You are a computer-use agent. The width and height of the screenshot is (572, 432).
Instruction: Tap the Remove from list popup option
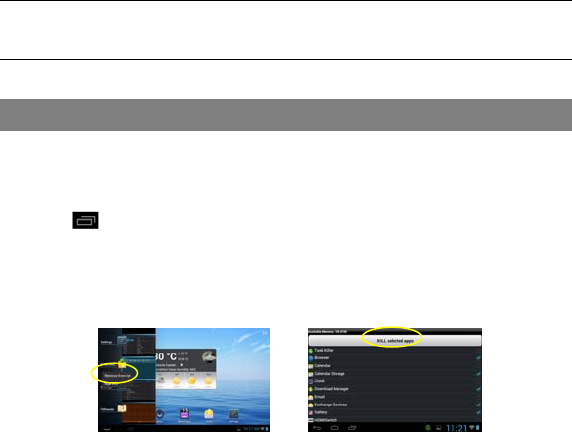(x=117, y=375)
